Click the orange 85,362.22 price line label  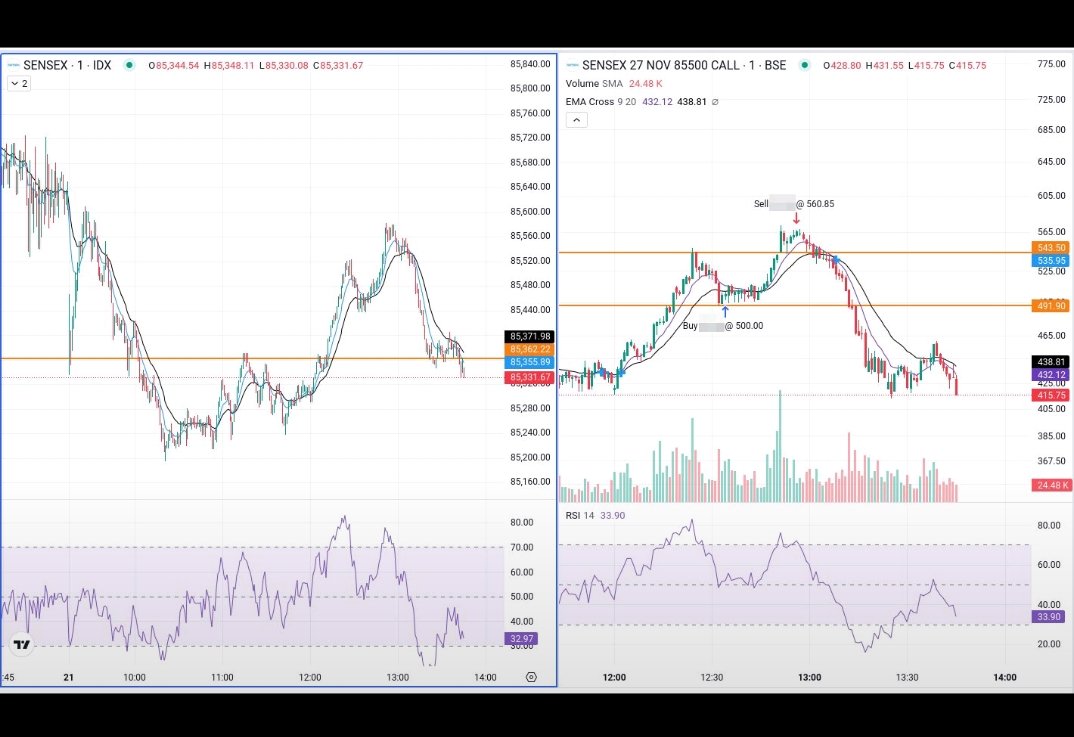[x=530, y=349]
